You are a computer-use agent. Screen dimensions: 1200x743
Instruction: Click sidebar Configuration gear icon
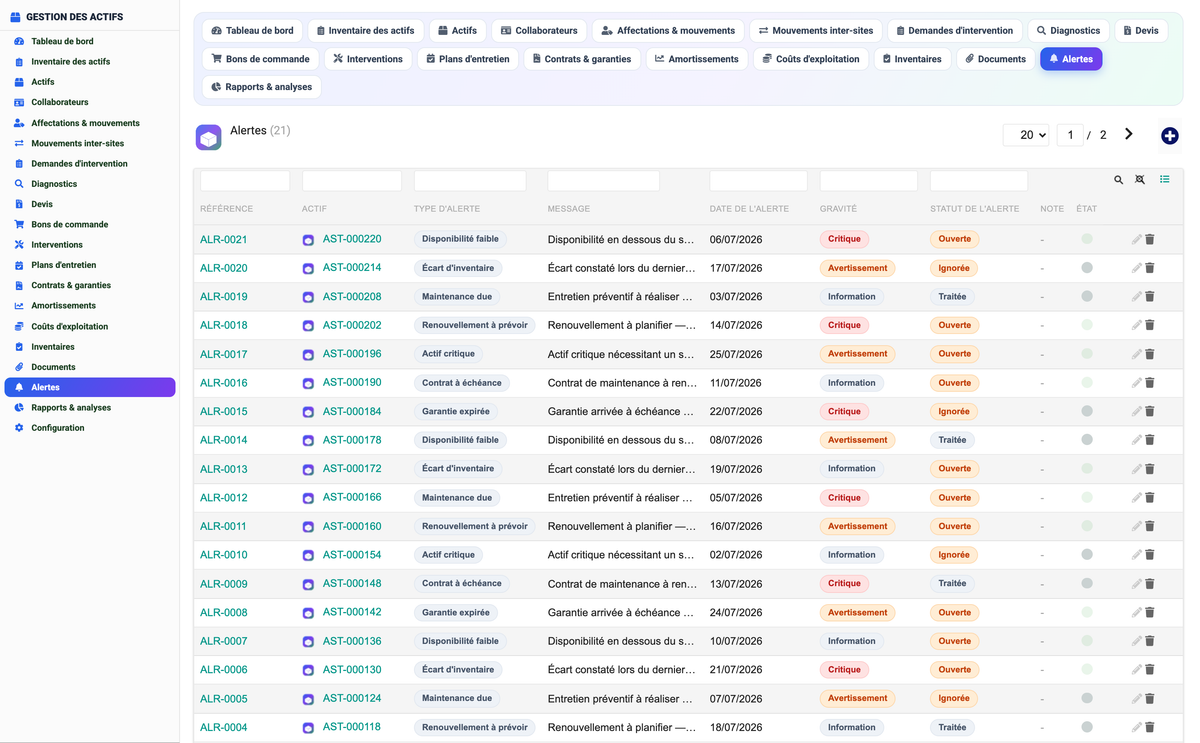19,428
